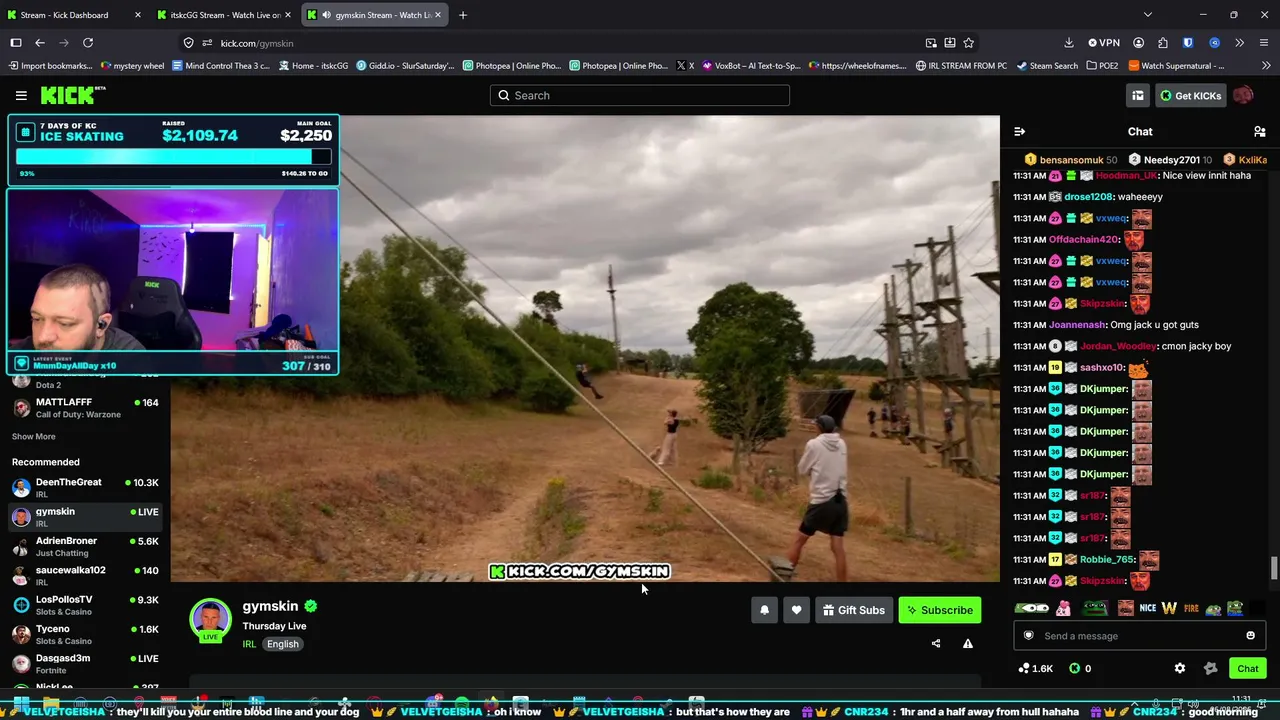Viewport: 1280px width, 720px height.
Task: Click the chat scrollbar thumb
Action: pos(1273,568)
